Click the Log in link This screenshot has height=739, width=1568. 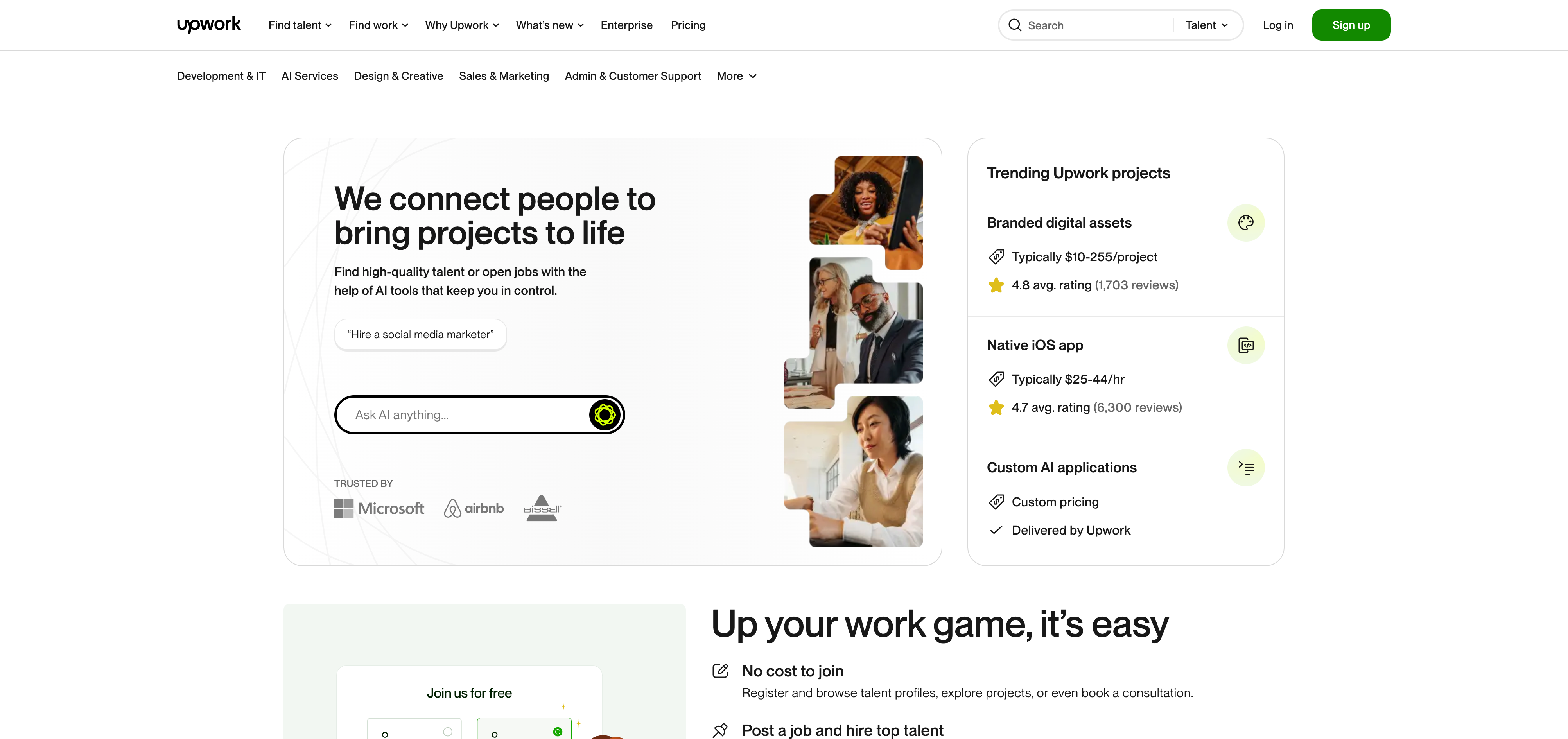(1277, 25)
